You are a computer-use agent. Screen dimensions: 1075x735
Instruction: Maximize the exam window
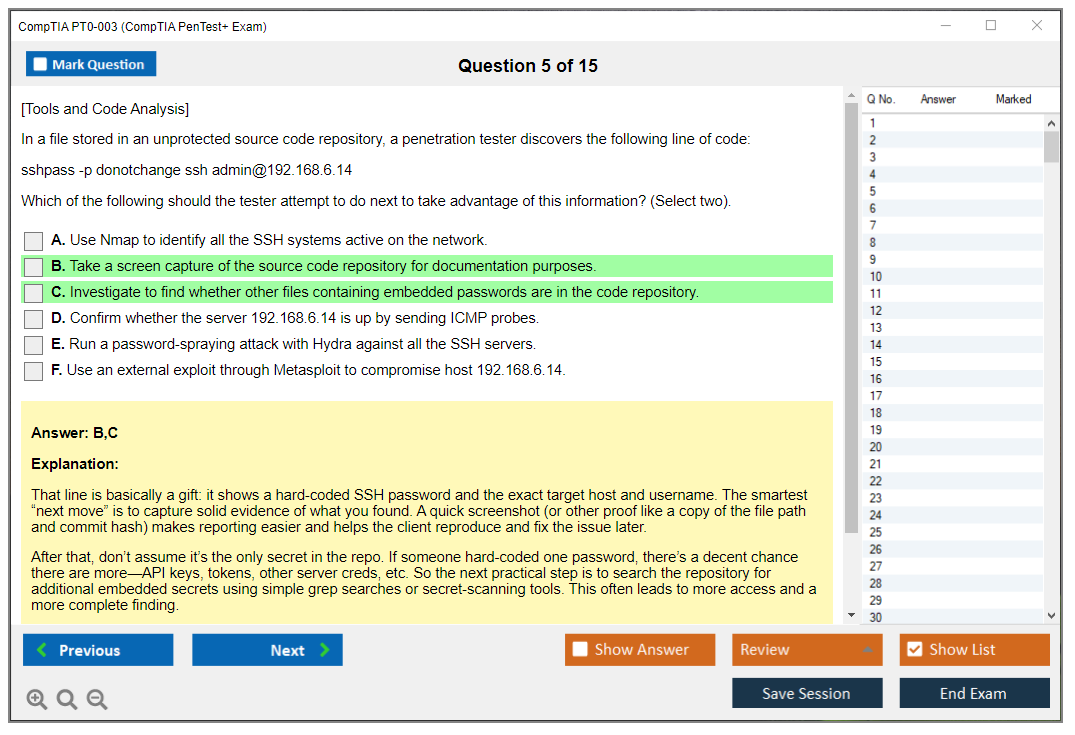tap(991, 26)
